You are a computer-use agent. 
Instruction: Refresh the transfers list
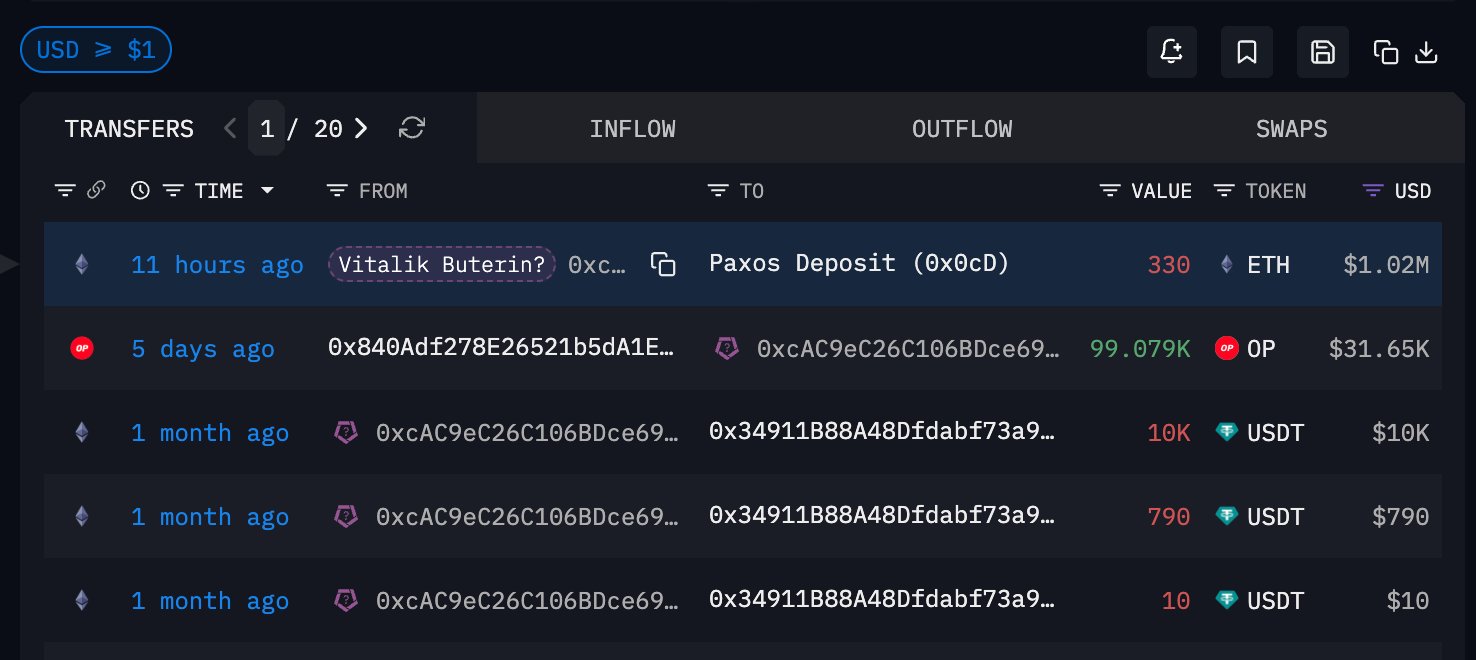pos(412,128)
